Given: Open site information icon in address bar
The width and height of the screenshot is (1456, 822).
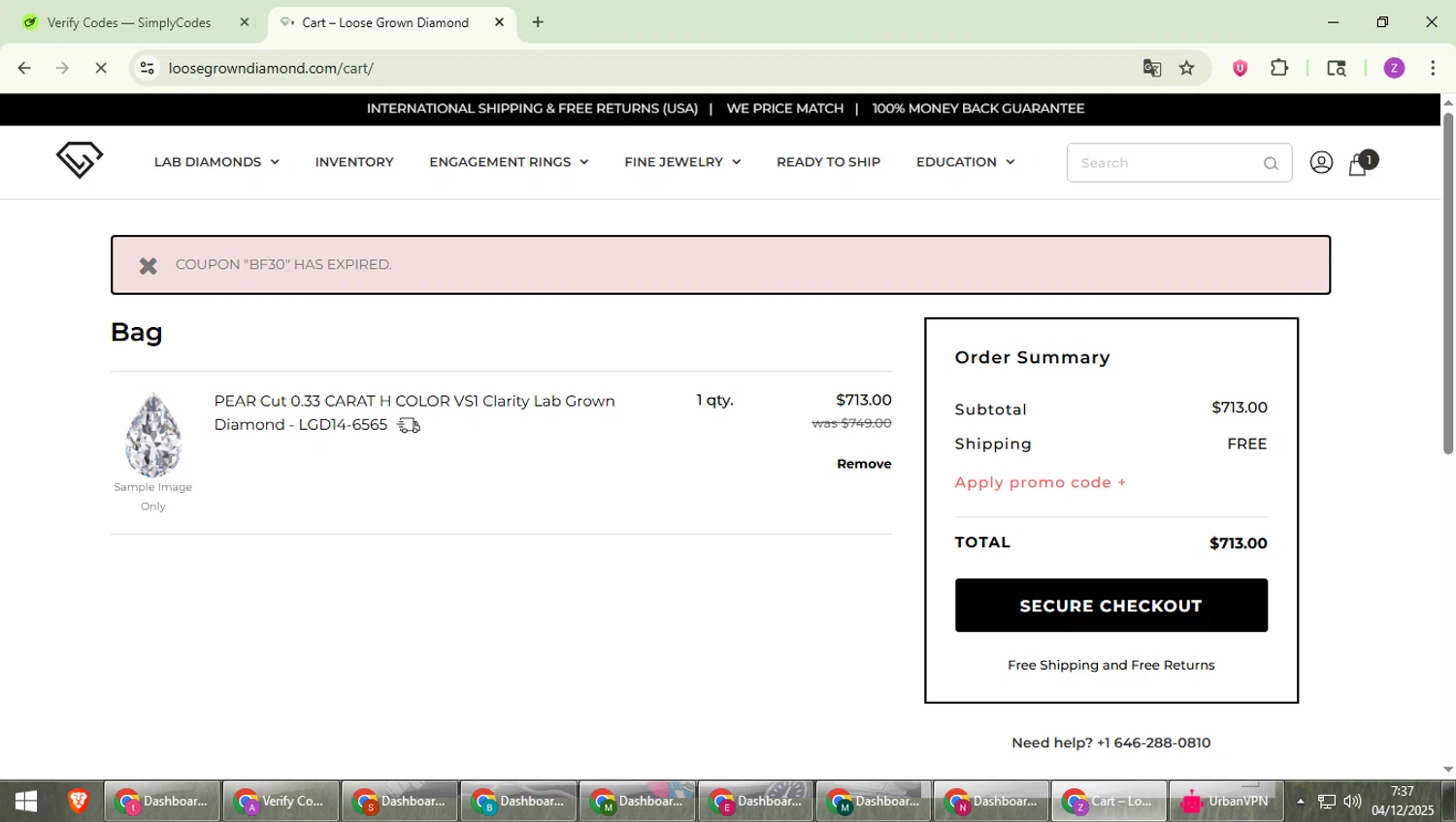Looking at the screenshot, I should tap(147, 68).
